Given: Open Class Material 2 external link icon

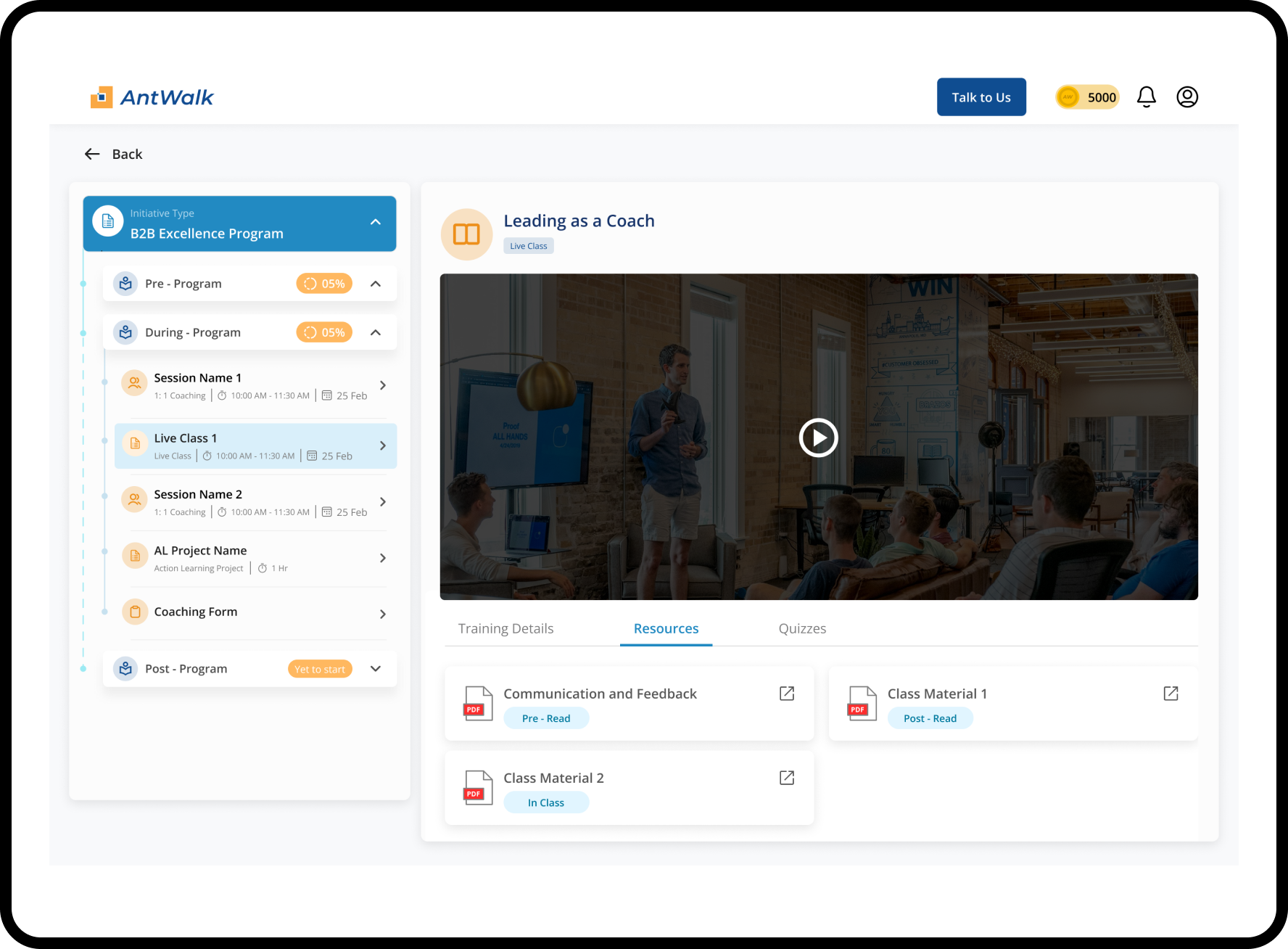Looking at the screenshot, I should point(787,778).
